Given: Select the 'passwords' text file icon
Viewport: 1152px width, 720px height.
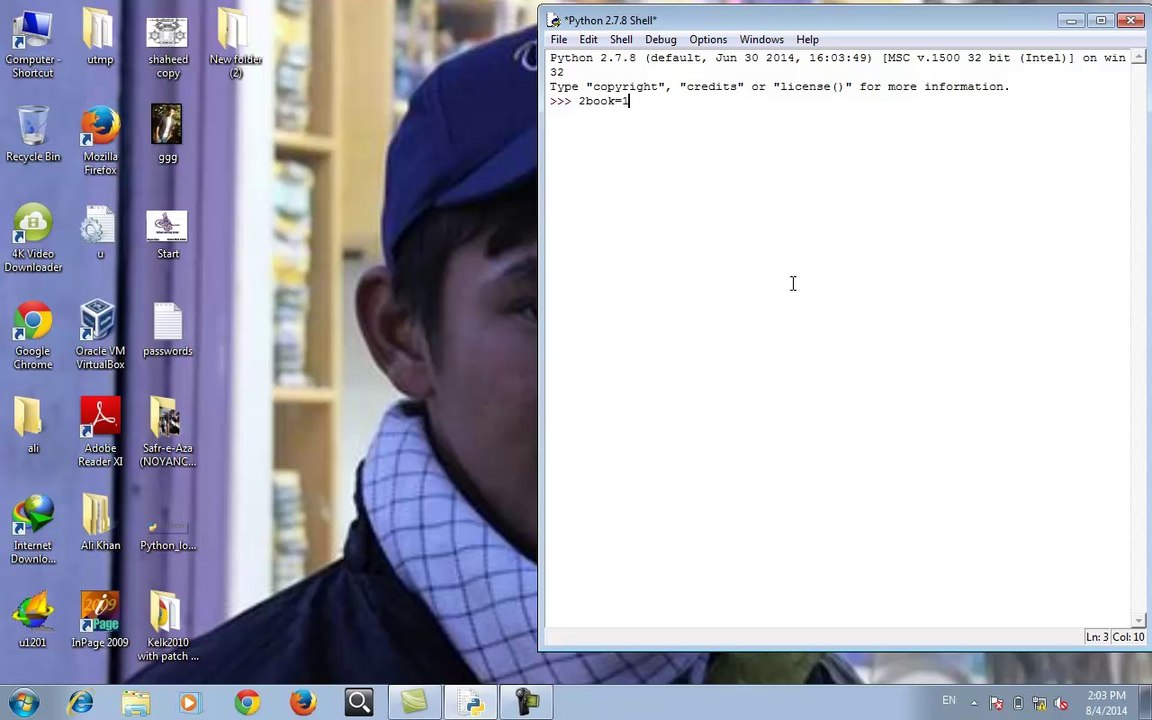Looking at the screenshot, I should coord(168,329).
